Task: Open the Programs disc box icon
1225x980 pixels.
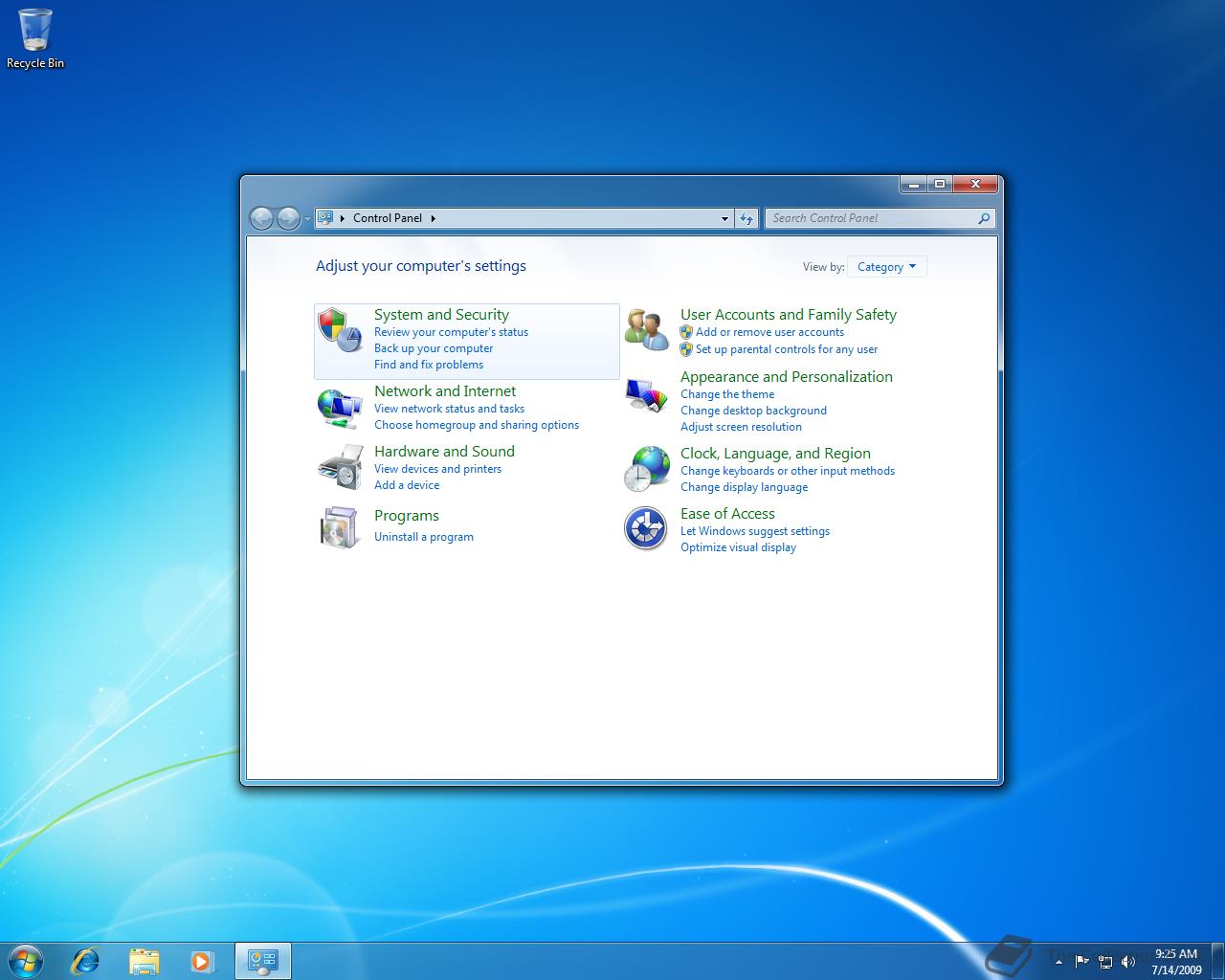Action: point(339,527)
